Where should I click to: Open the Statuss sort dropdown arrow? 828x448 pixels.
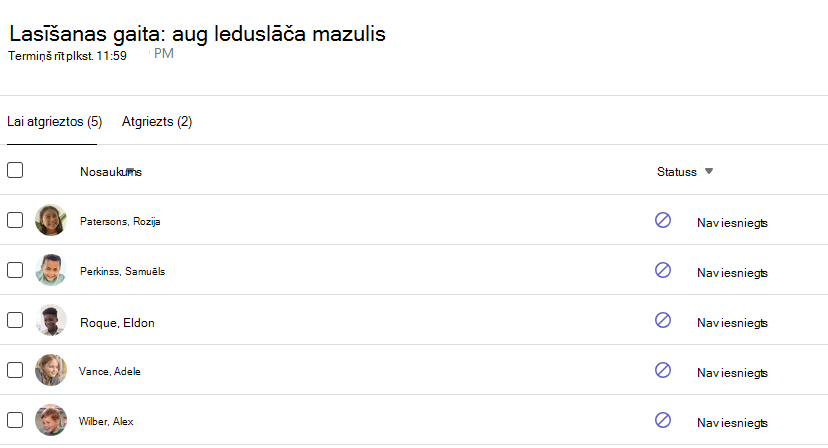point(709,171)
